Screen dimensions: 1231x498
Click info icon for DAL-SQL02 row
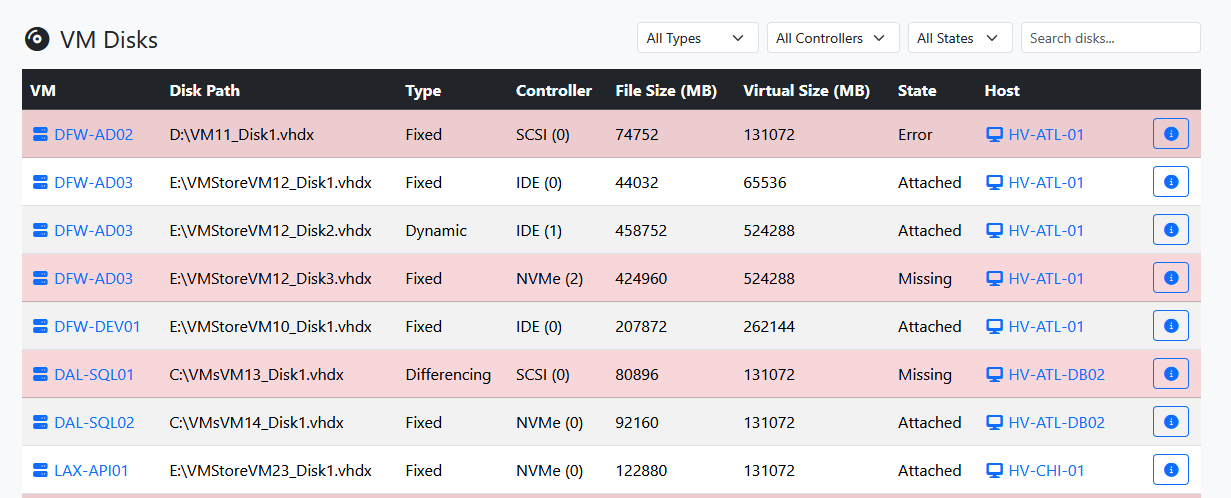click(x=1170, y=422)
